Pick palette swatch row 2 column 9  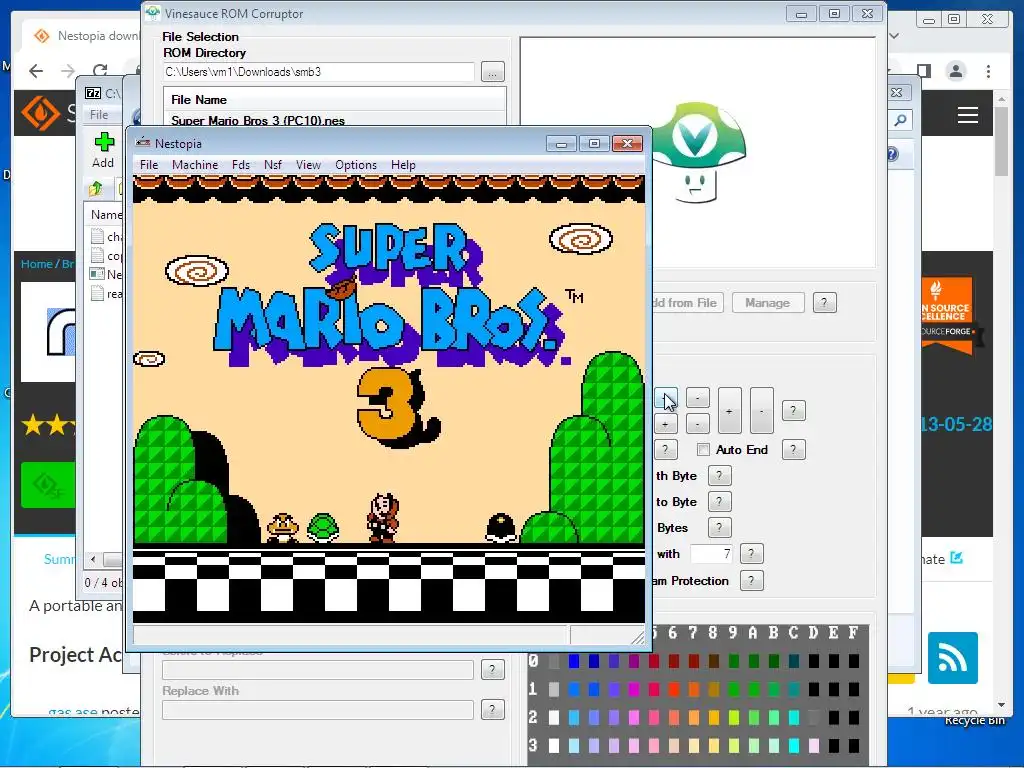[734, 717]
